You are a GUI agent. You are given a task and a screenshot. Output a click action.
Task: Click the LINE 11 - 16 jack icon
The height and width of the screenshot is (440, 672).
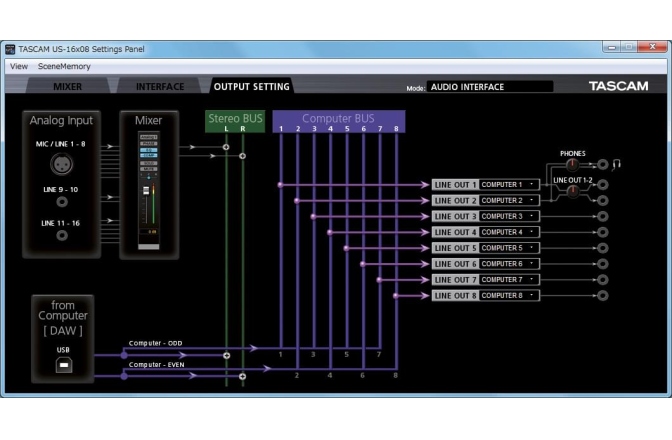62,235
